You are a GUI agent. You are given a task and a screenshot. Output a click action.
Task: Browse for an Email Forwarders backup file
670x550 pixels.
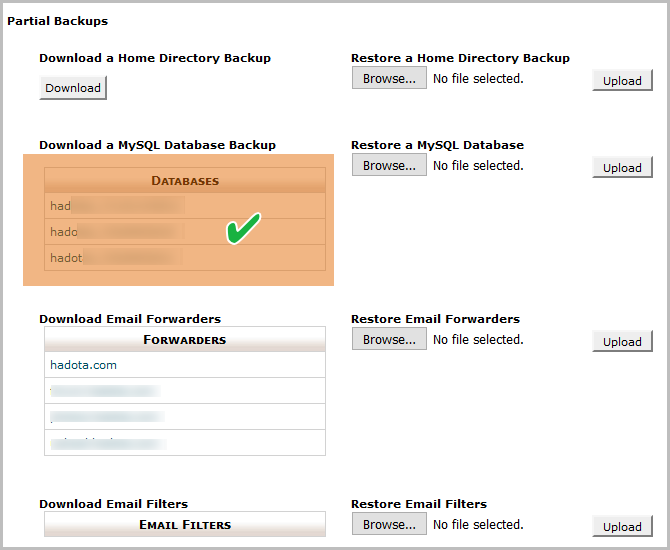tap(388, 339)
